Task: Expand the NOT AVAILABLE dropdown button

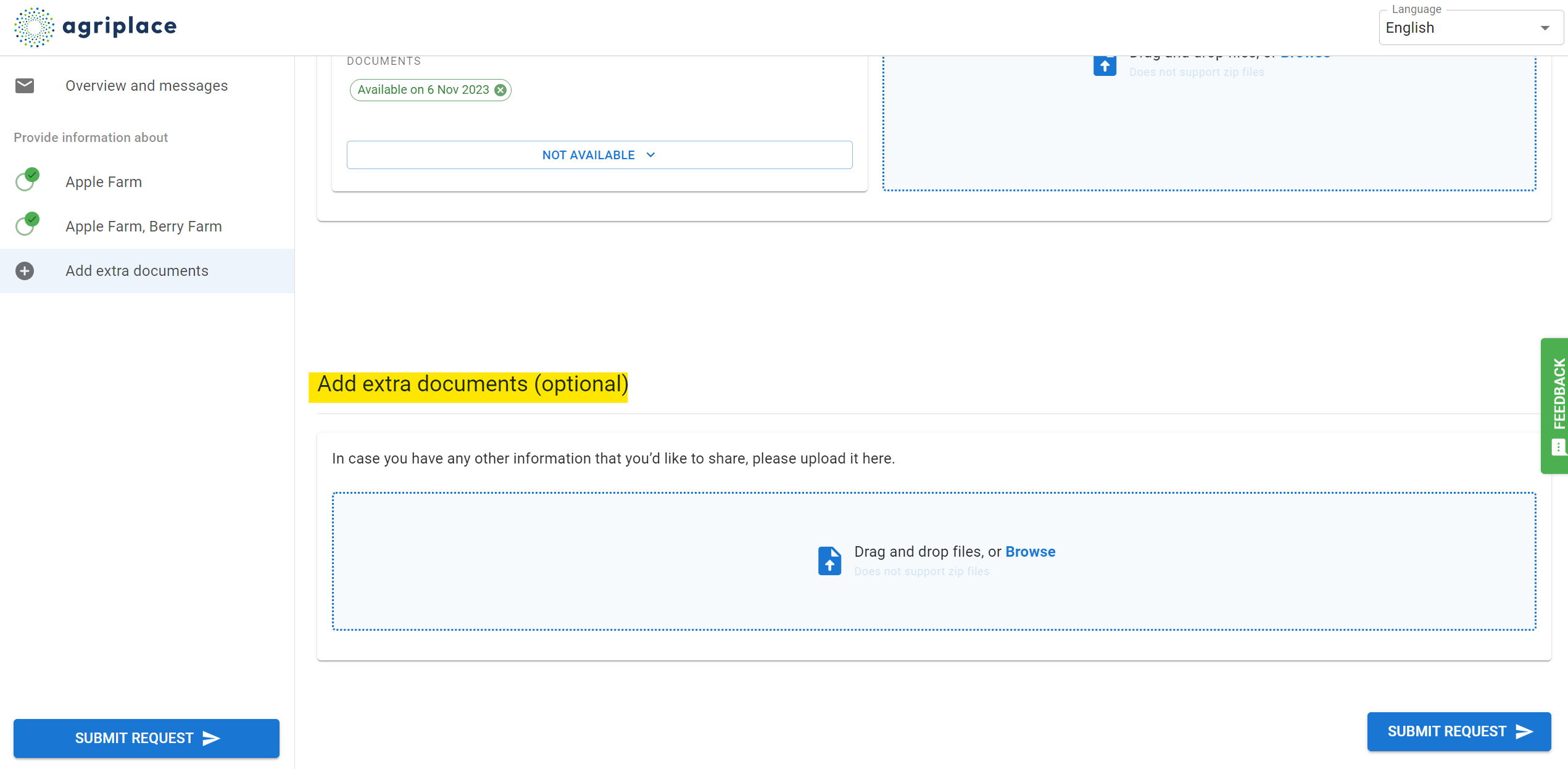Action: pyautogui.click(x=599, y=155)
